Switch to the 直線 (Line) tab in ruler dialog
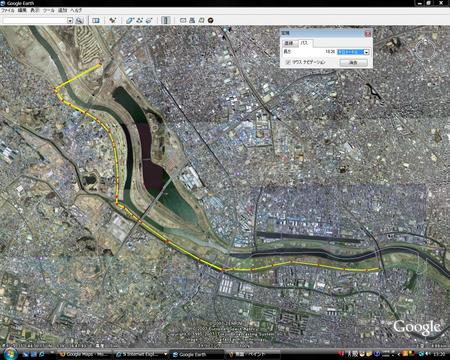Viewport: 450px width, 360px height. (x=289, y=43)
